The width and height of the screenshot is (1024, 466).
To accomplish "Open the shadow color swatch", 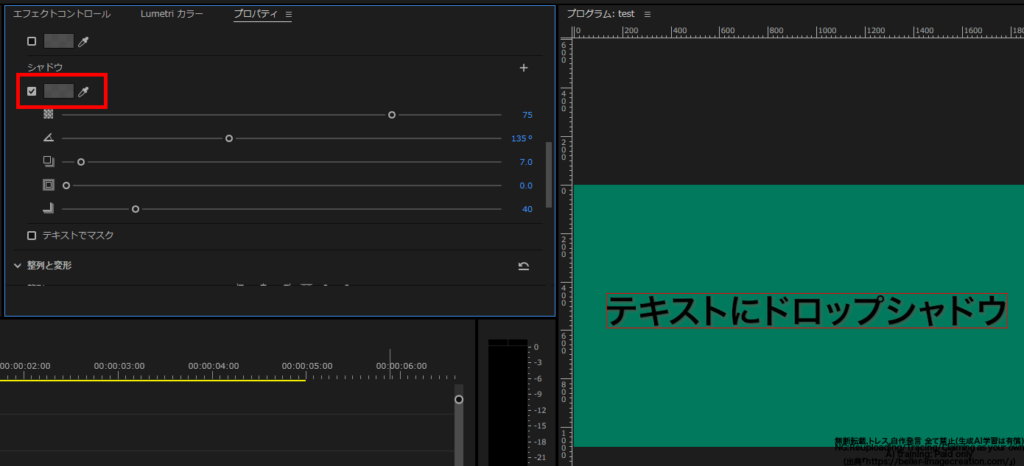I will [59, 91].
